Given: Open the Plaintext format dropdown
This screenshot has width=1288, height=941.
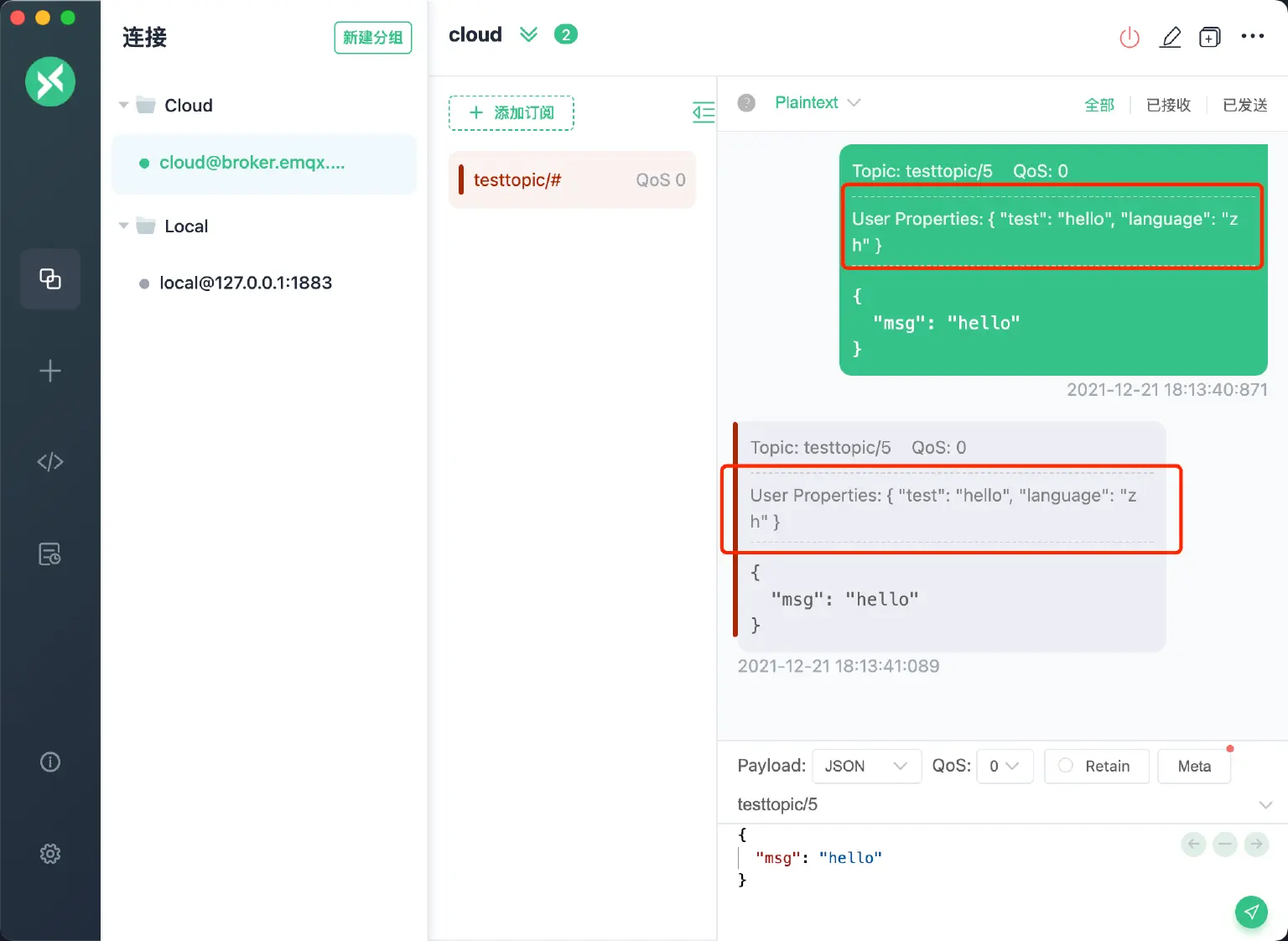Looking at the screenshot, I should pos(817,102).
